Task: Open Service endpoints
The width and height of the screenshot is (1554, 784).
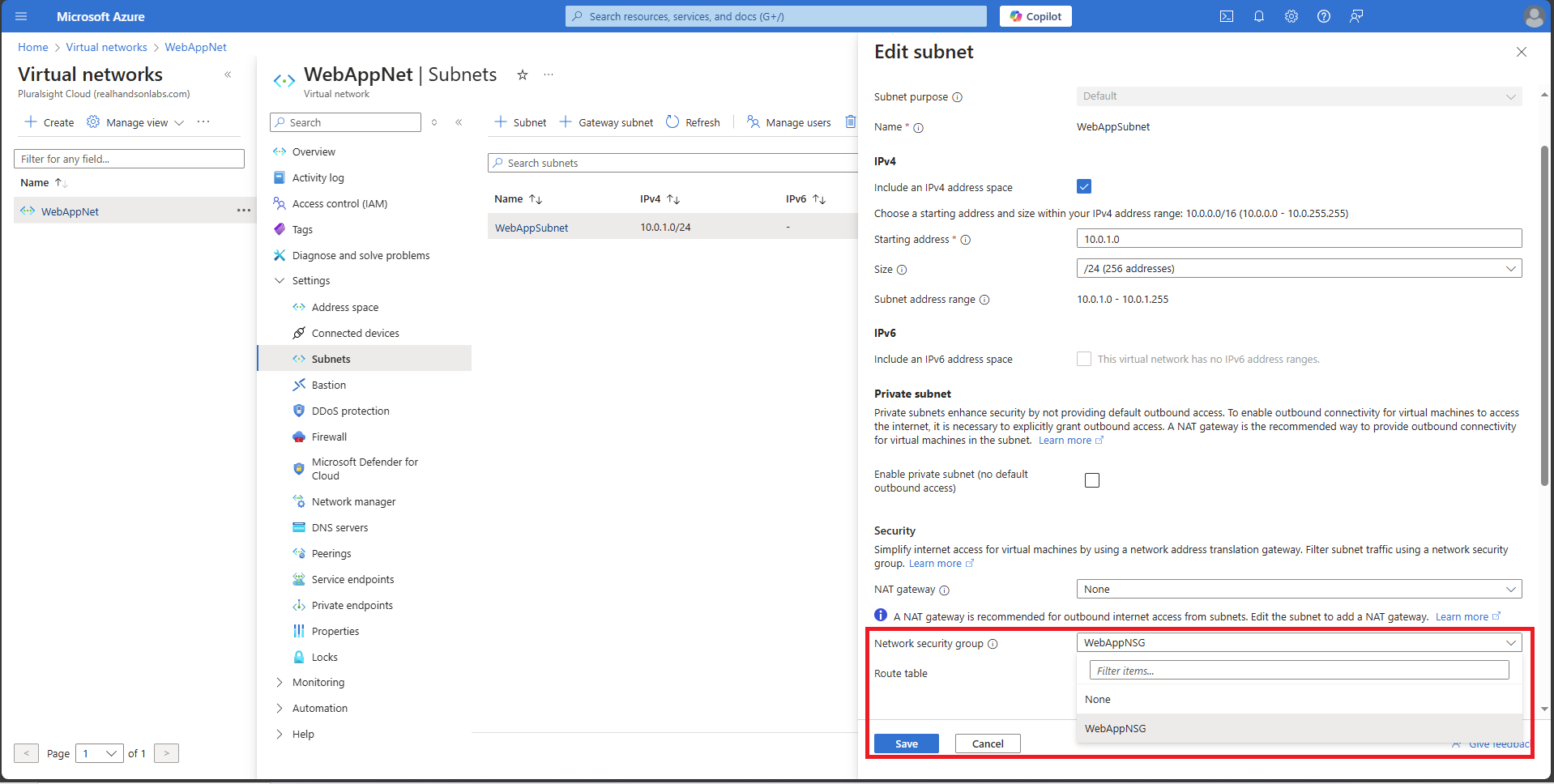Action: 352,579
